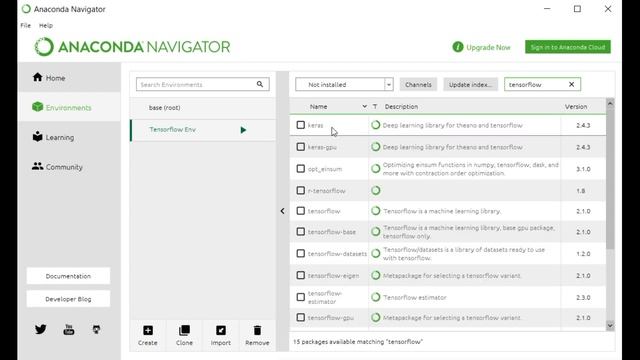Click the package list scroll down arrow
The height and width of the screenshot is (360, 640).
[x=610, y=325]
